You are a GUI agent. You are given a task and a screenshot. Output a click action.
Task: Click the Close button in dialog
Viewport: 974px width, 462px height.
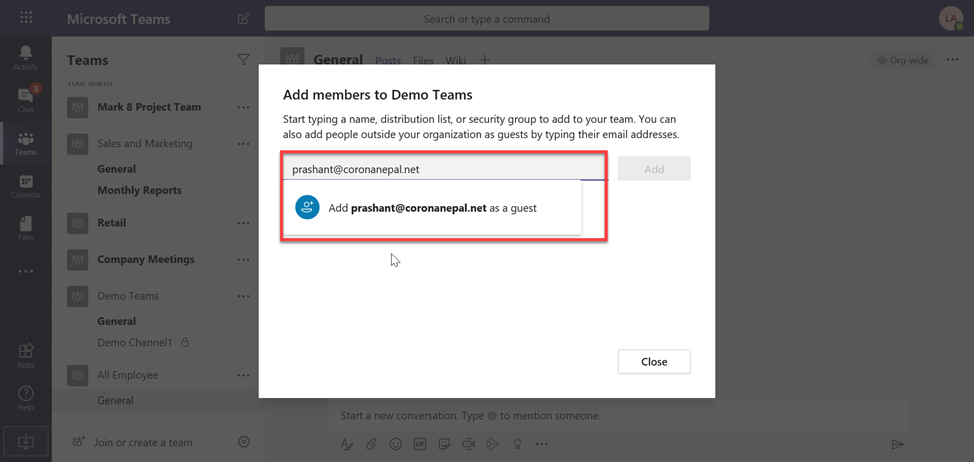click(x=654, y=361)
